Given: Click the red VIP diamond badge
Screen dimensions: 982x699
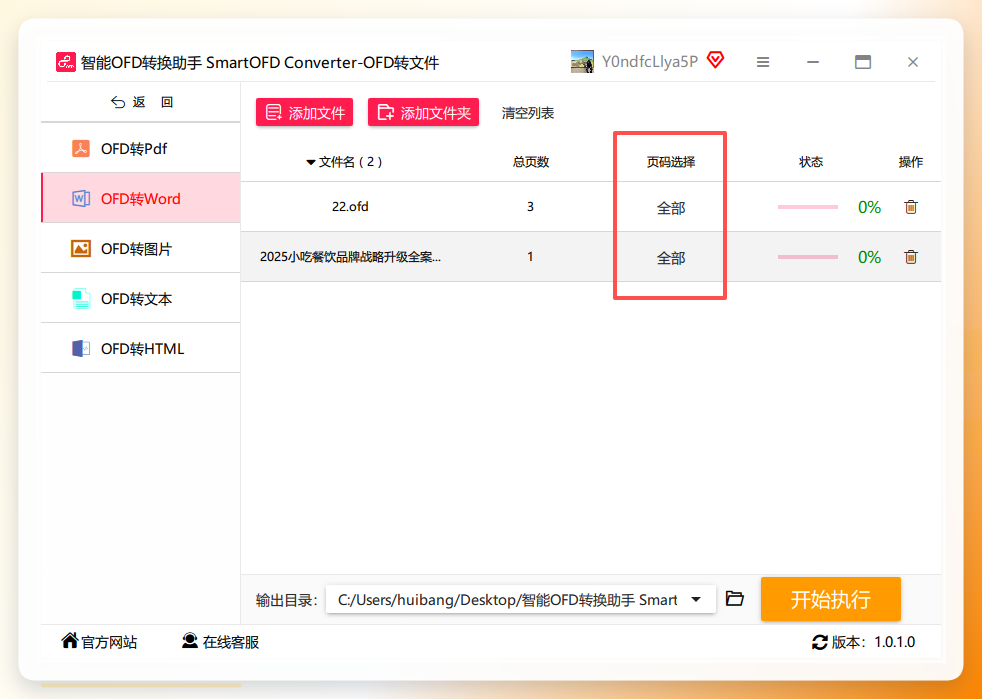Looking at the screenshot, I should click(715, 60).
